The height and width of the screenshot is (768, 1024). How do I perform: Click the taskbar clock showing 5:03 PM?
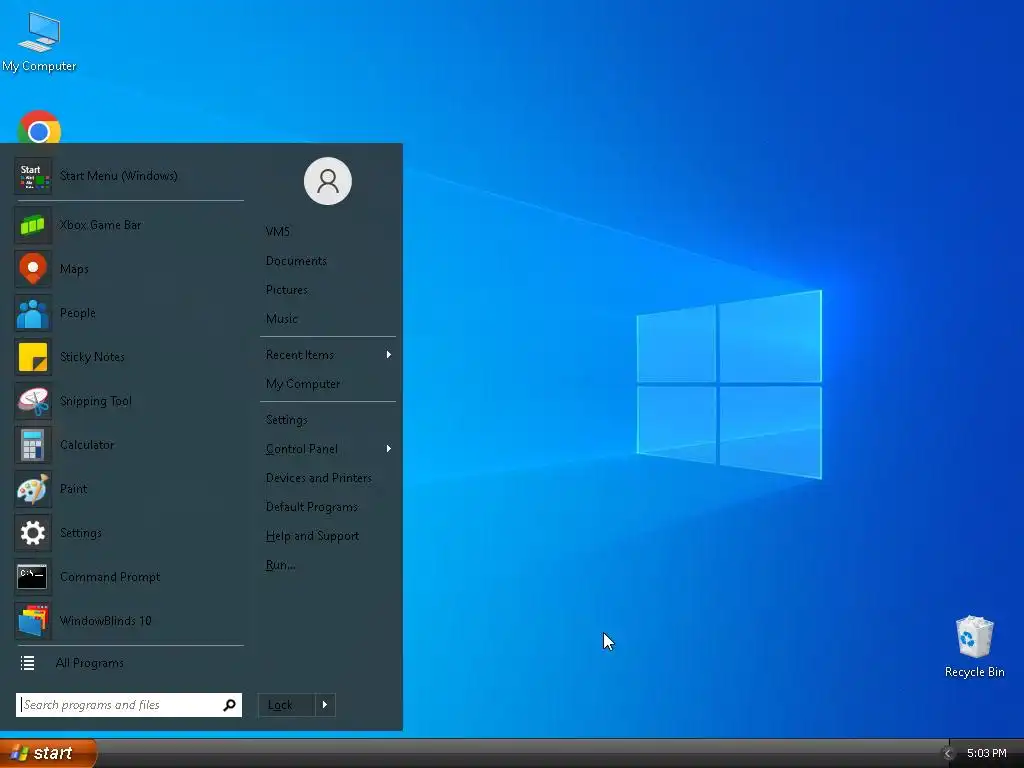[x=987, y=754]
